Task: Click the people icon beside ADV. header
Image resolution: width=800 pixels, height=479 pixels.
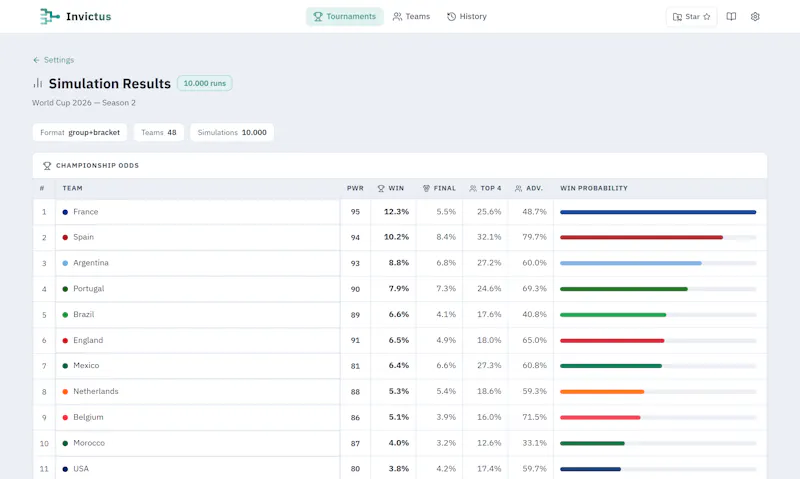Action: click(518, 188)
